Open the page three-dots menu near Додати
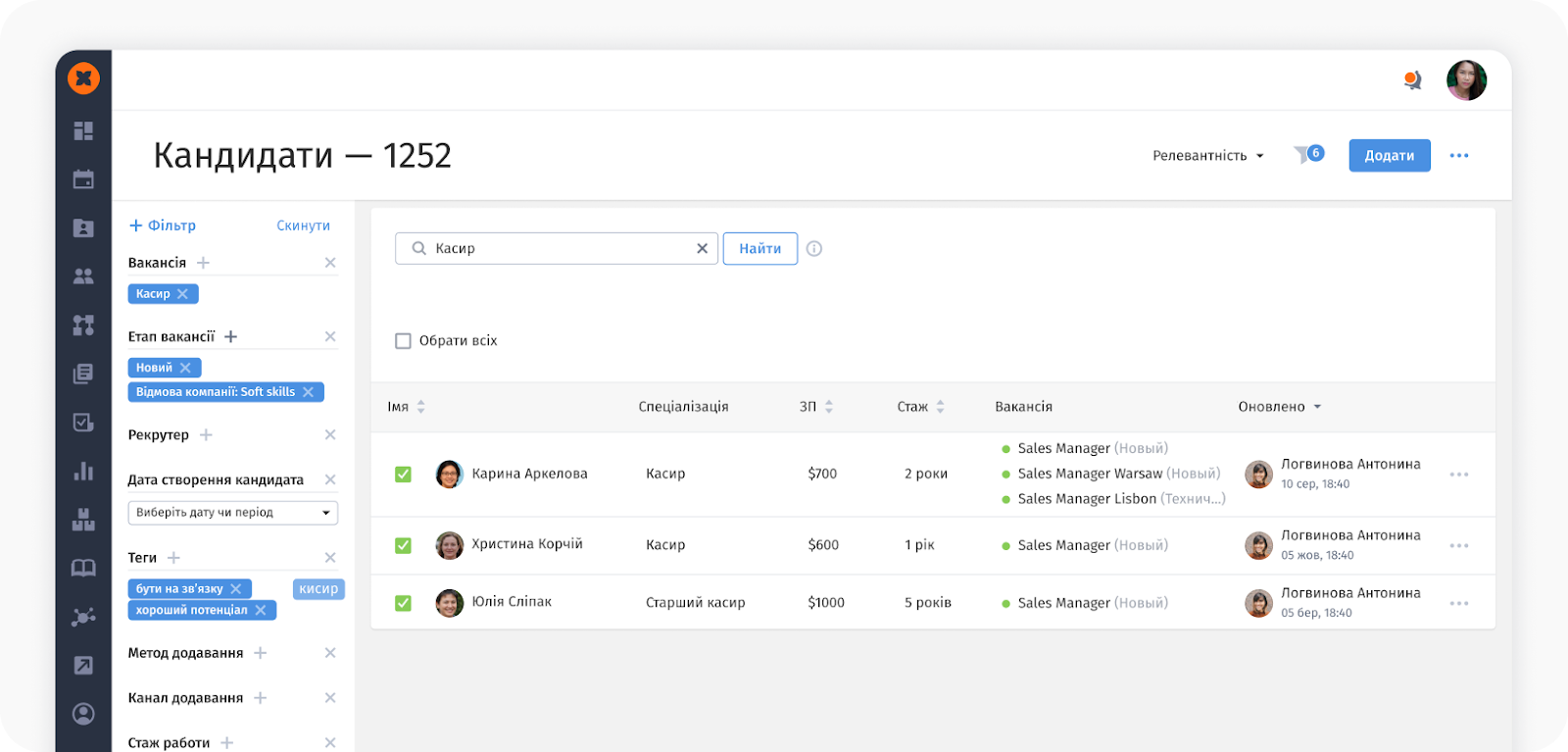 click(1458, 156)
